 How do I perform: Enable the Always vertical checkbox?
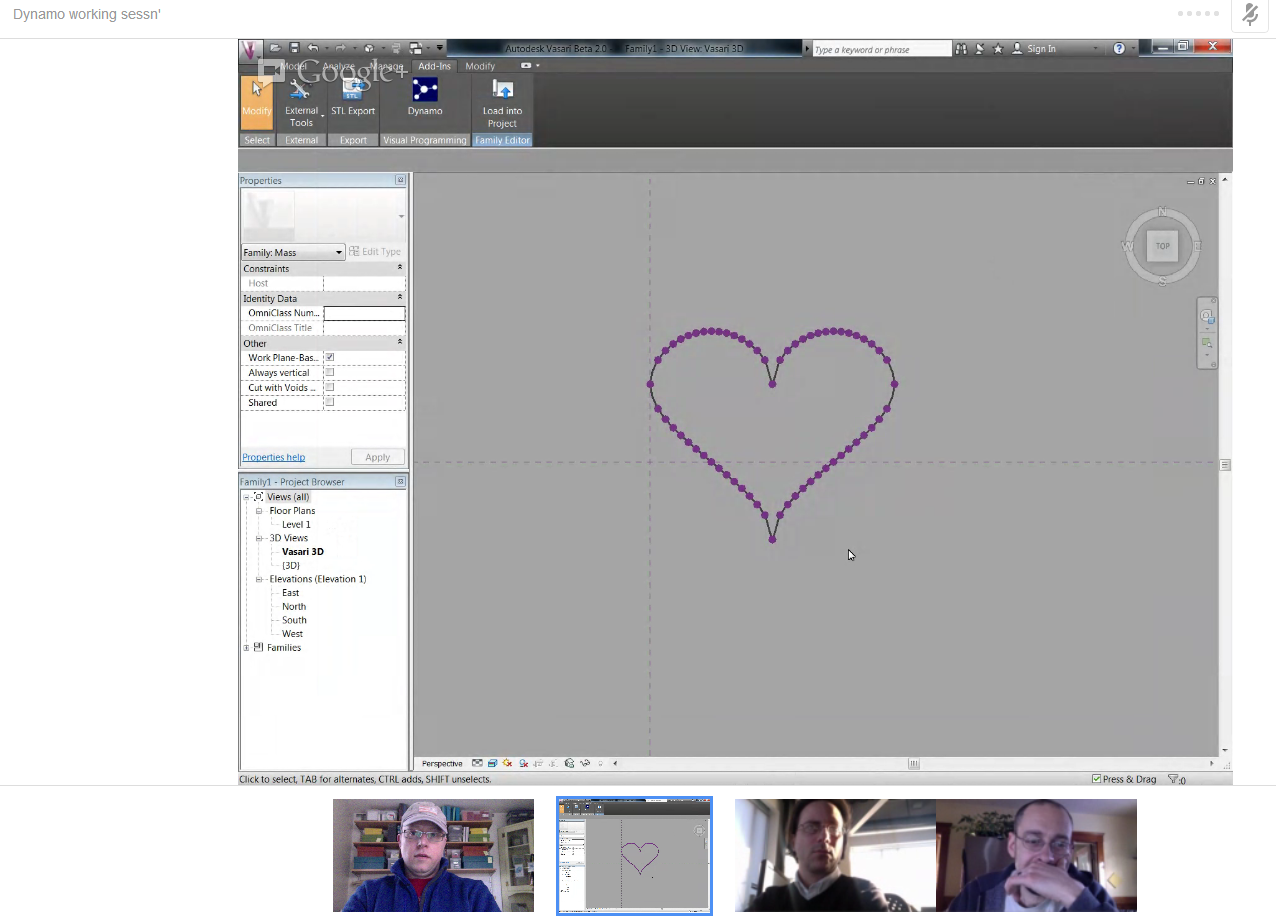coord(330,372)
